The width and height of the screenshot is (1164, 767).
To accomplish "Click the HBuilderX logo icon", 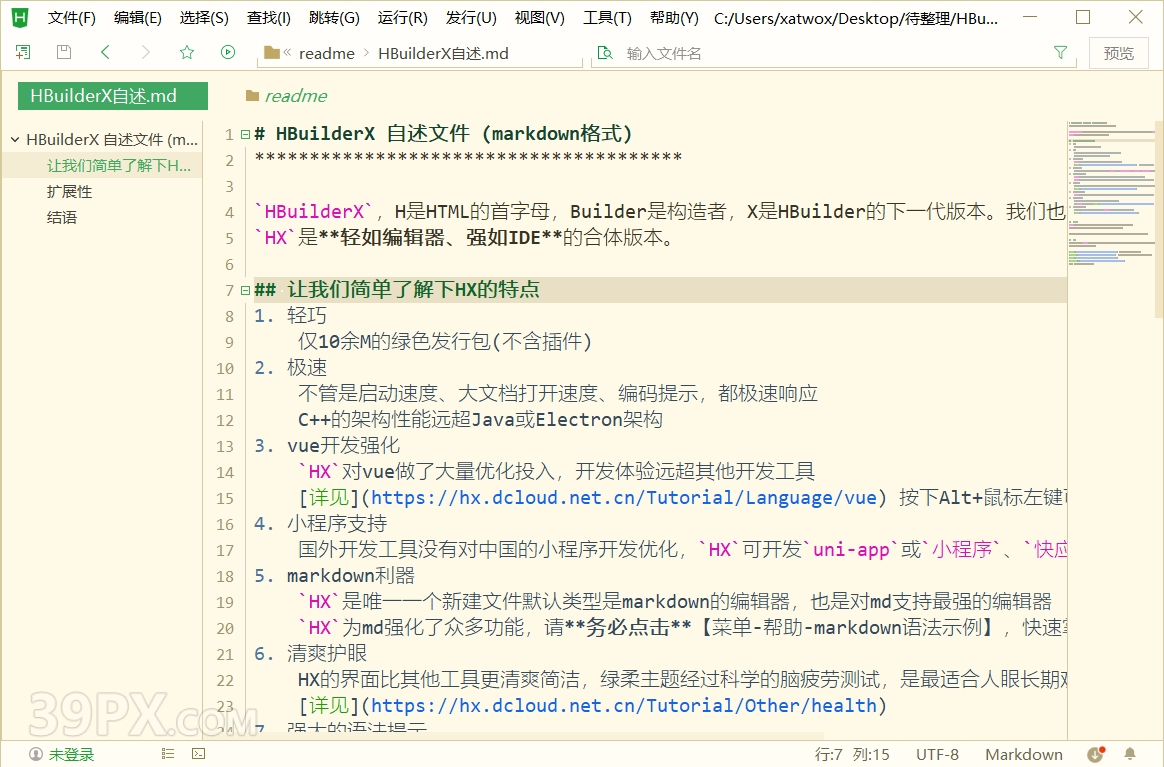I will pos(20,17).
